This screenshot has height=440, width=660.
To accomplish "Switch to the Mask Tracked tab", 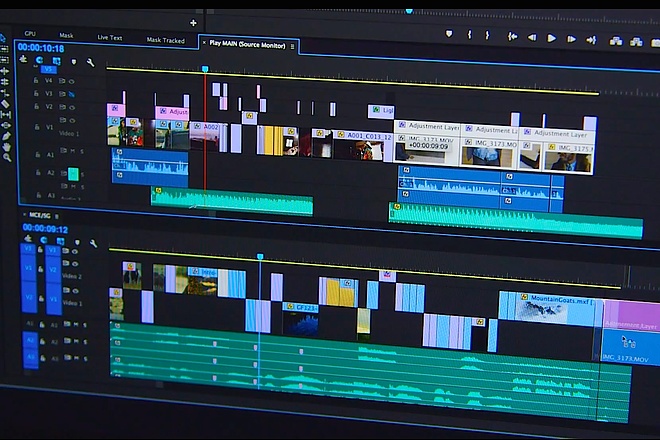I will [165, 40].
